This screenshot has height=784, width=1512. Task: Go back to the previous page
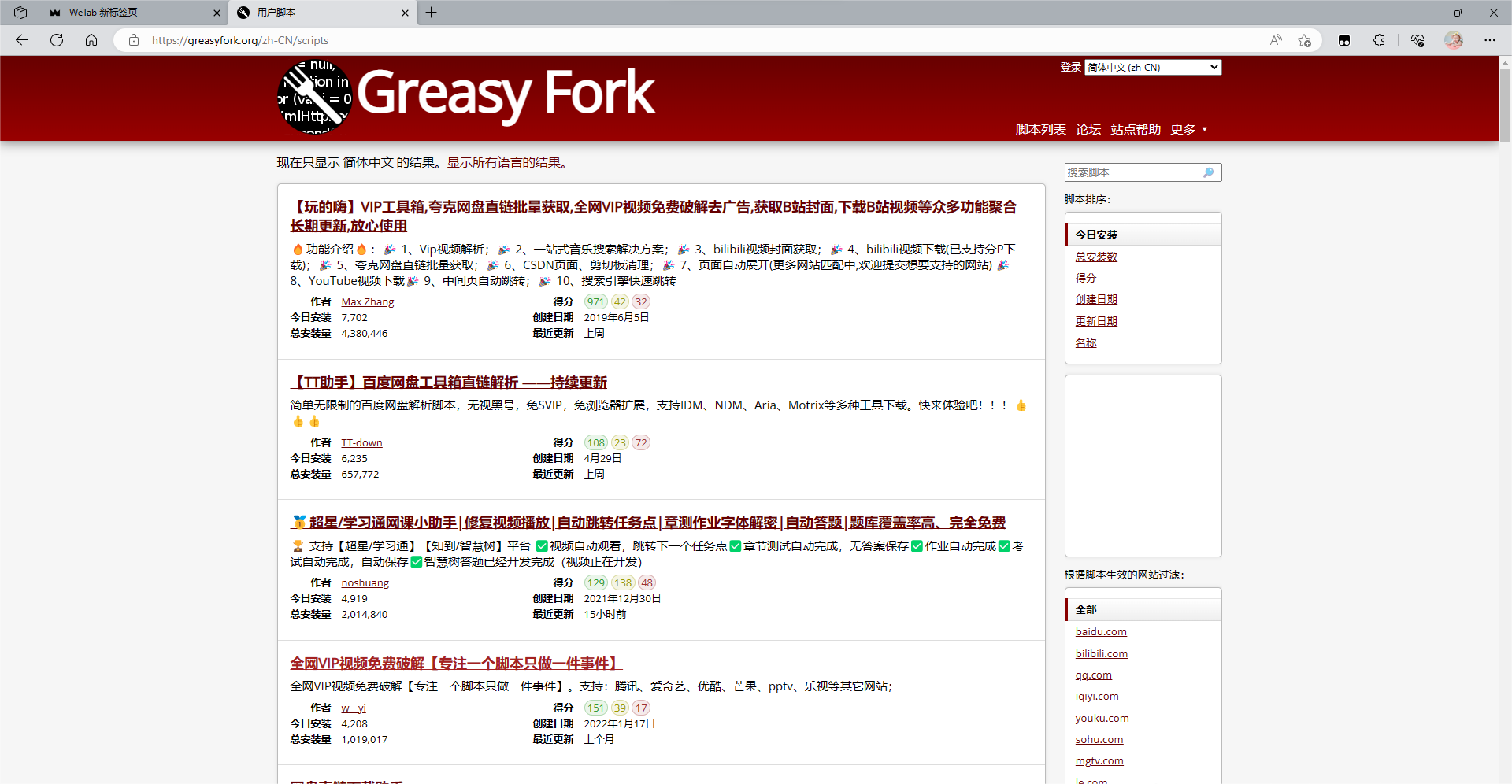22,40
